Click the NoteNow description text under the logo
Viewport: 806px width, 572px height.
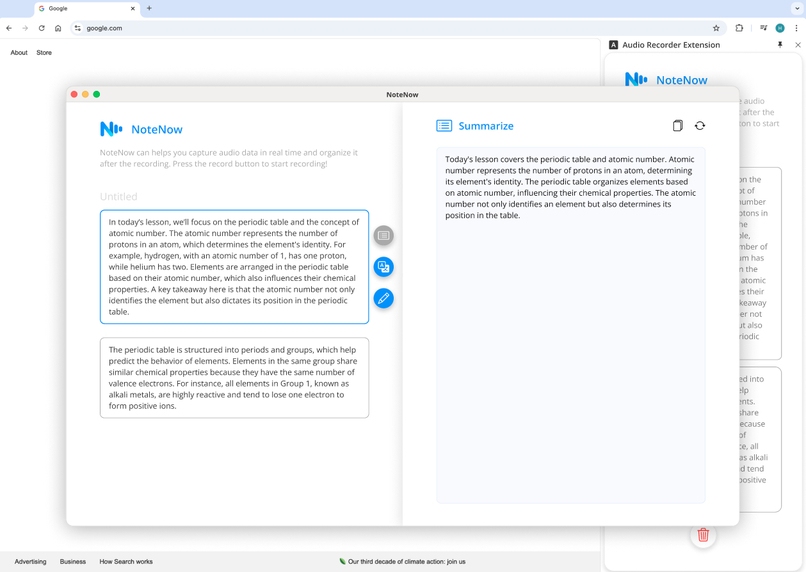coord(229,158)
